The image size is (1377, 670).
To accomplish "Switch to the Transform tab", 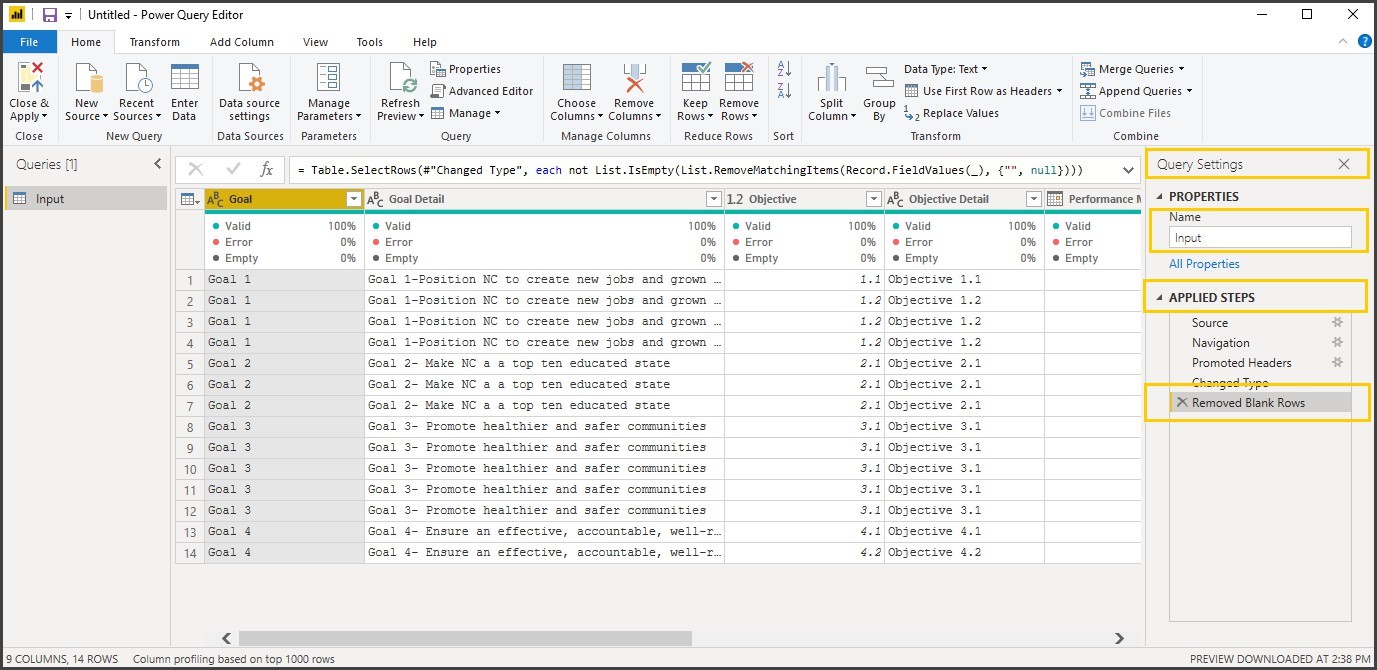I will coord(155,42).
